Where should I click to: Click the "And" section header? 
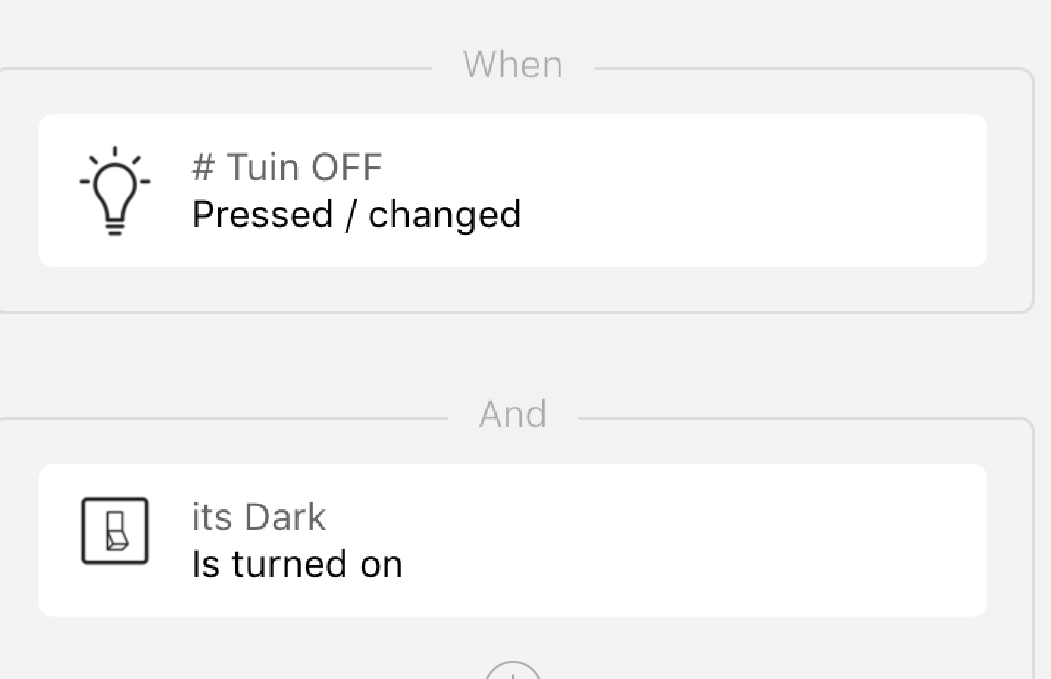513,414
